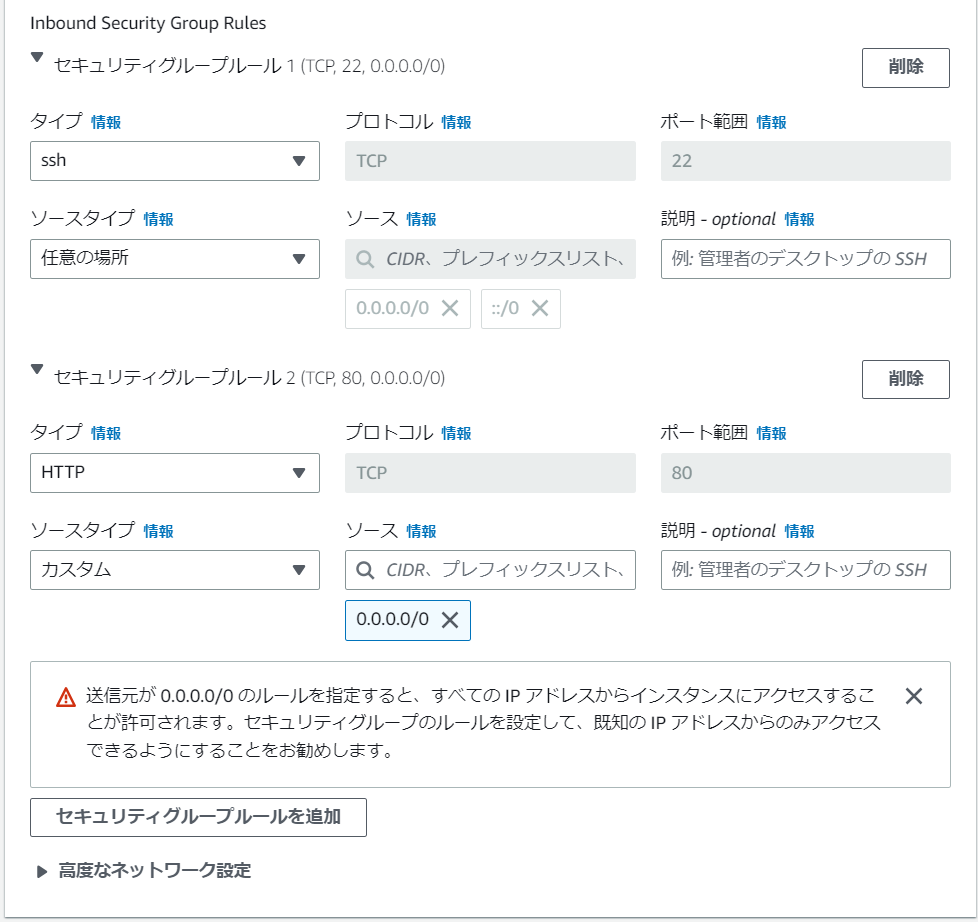The image size is (978, 922).
Task: Dismiss the 0.0.0.0/0 warning message
Action: pyautogui.click(x=914, y=696)
